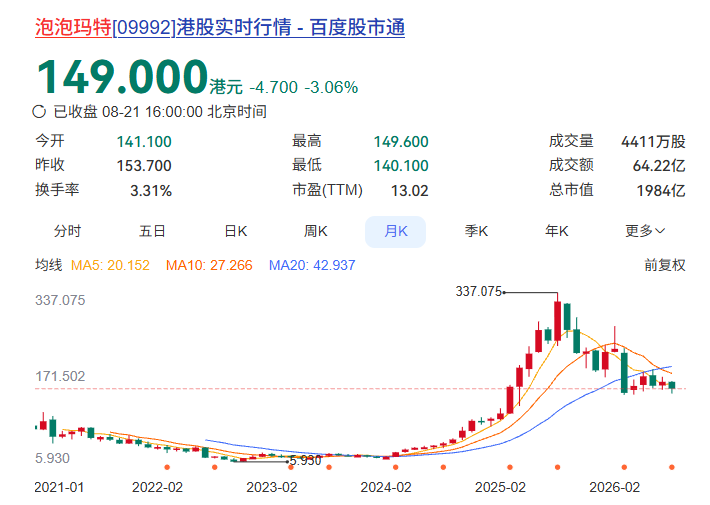Click the 总市值 value 1984亿
The image size is (710, 505).
(661, 191)
